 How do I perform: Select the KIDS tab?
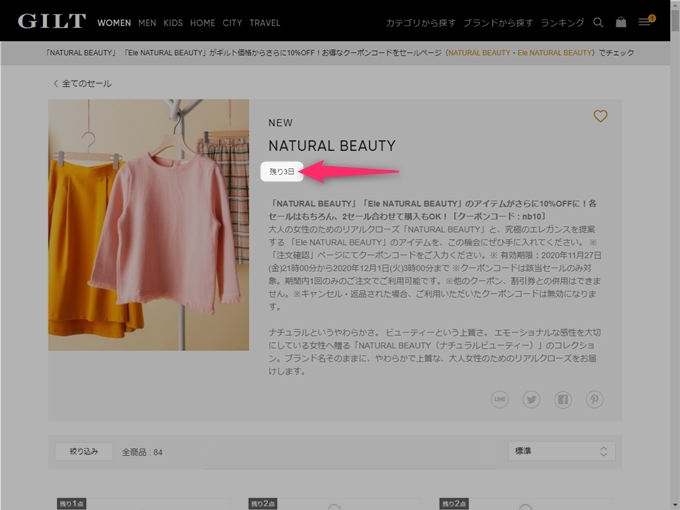173,23
